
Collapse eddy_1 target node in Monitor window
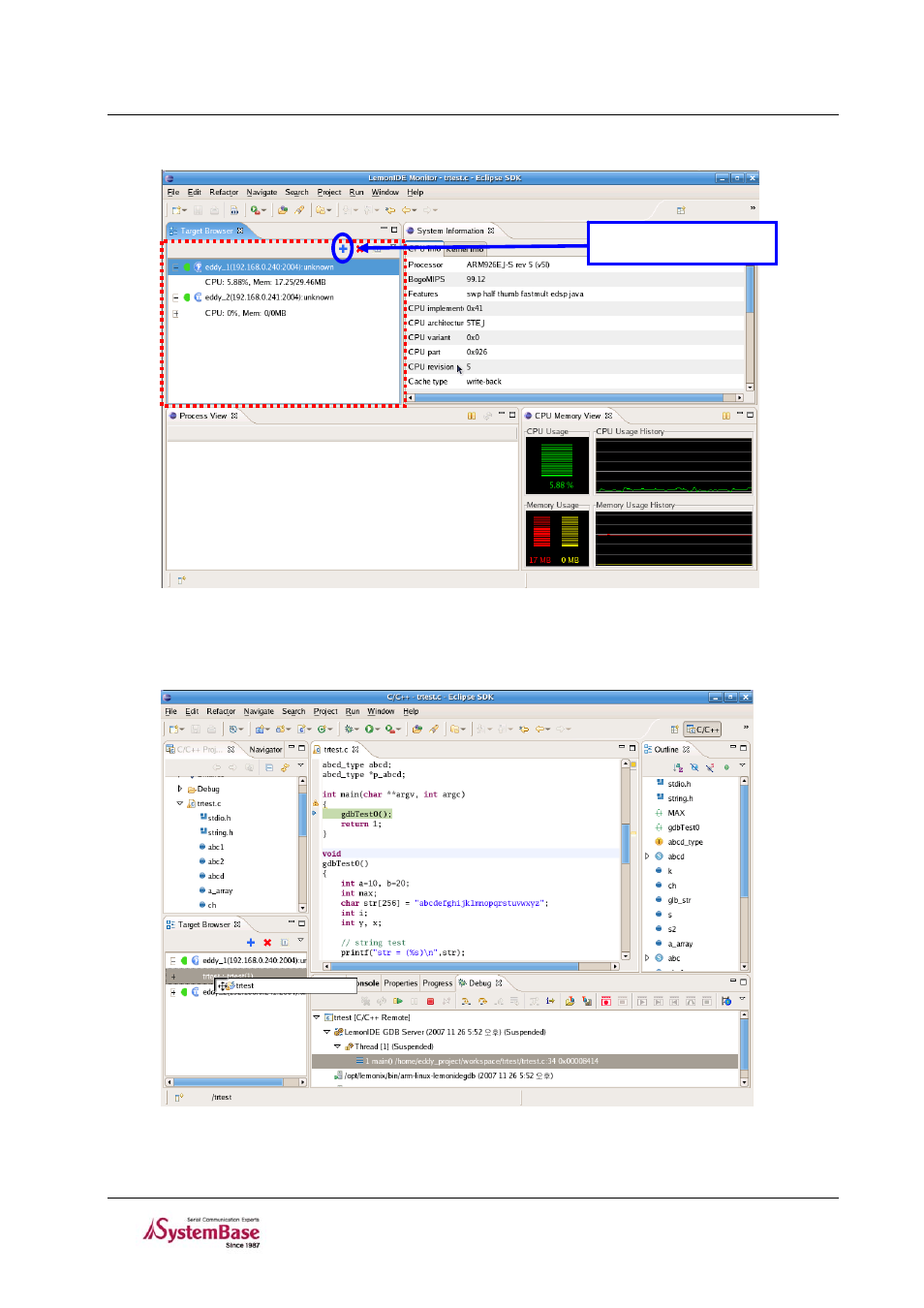click(175, 267)
